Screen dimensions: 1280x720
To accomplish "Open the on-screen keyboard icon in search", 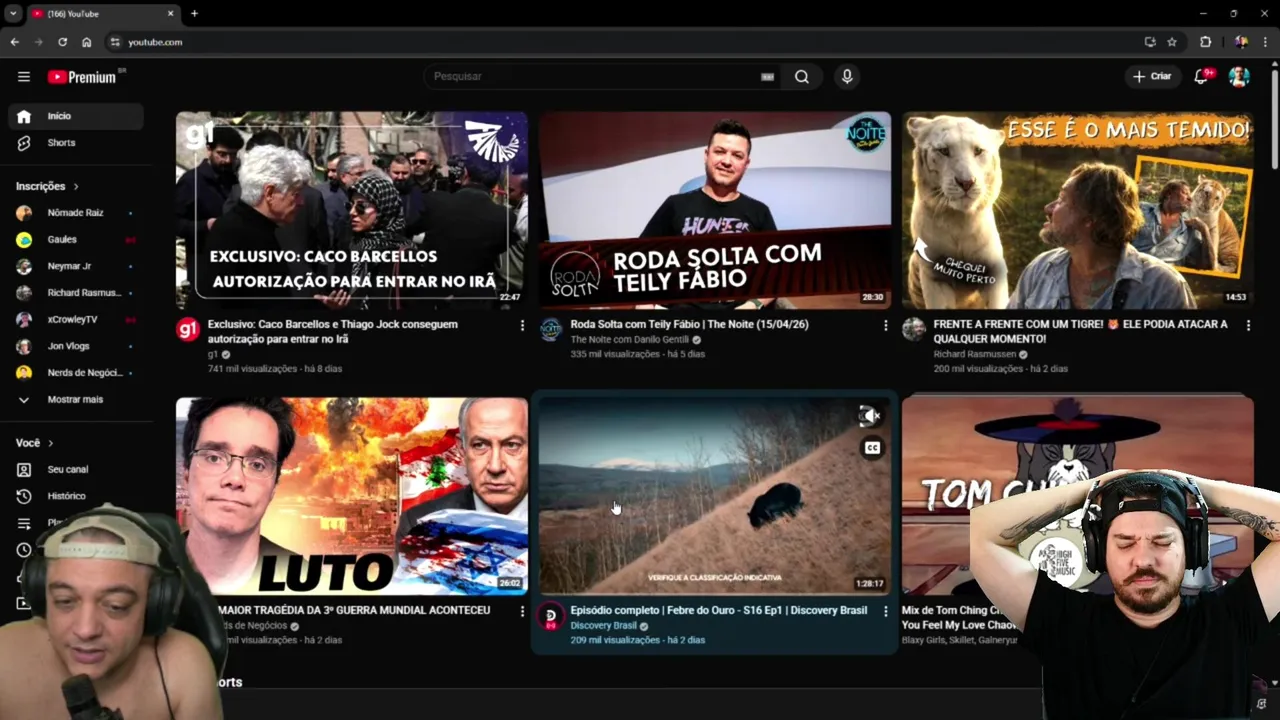I will [768, 77].
